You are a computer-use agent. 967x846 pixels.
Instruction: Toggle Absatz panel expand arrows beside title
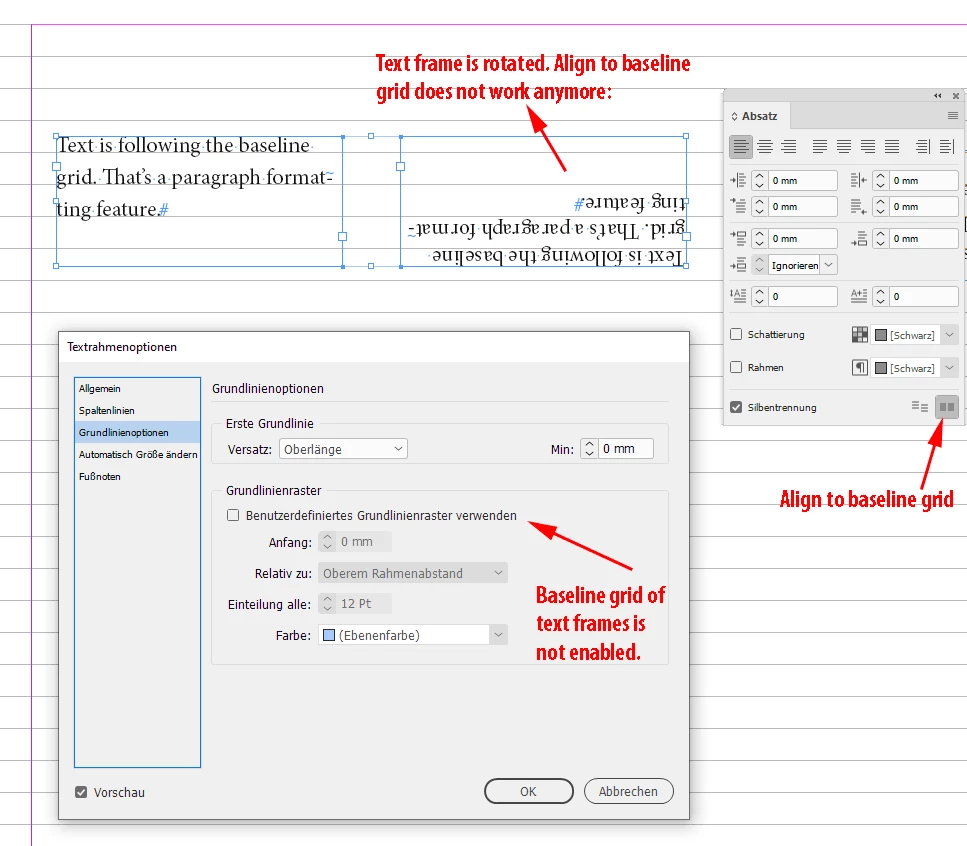[x=735, y=116]
